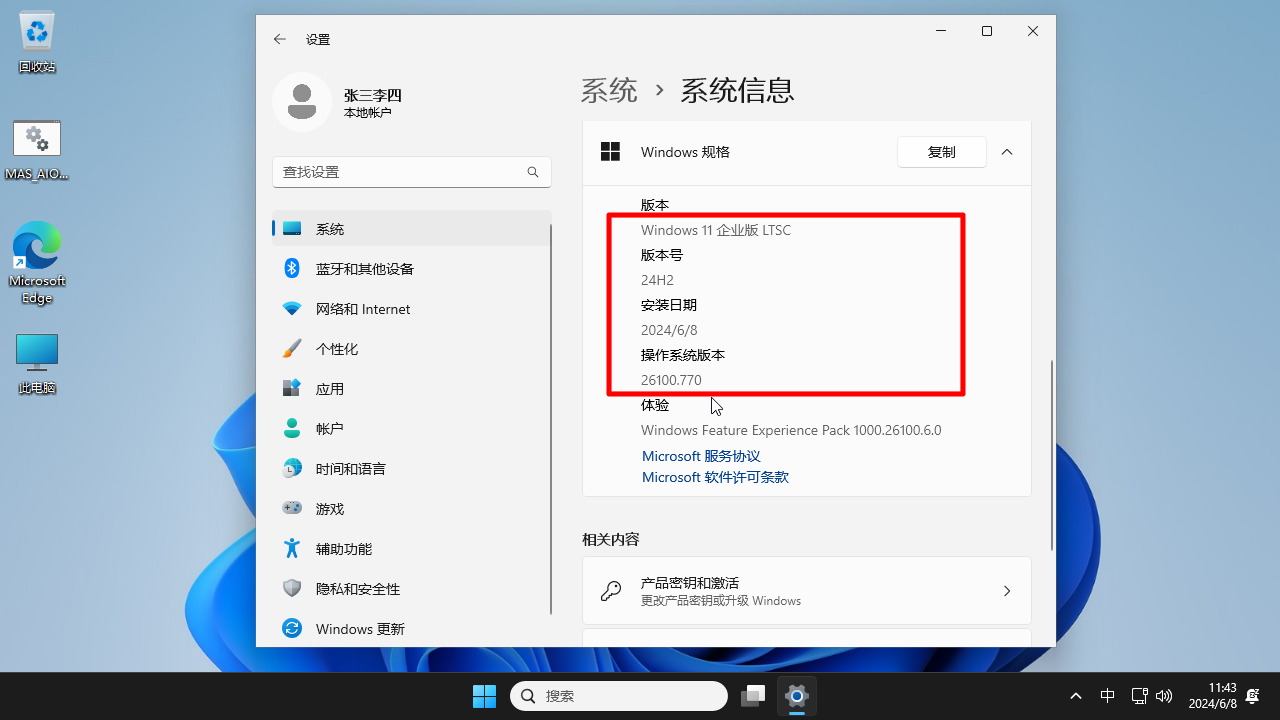The width and height of the screenshot is (1280, 720).
Task: Click the taskbar 搜索 search box
Action: point(619,696)
